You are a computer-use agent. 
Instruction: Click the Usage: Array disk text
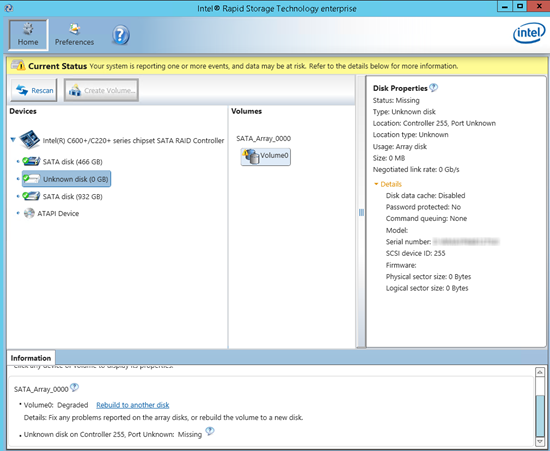pyautogui.click(x=400, y=147)
